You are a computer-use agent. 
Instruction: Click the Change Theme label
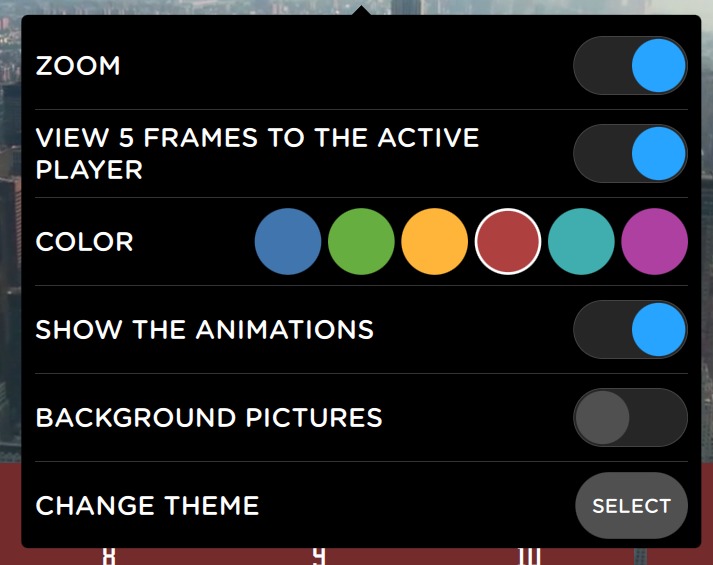tap(147, 506)
